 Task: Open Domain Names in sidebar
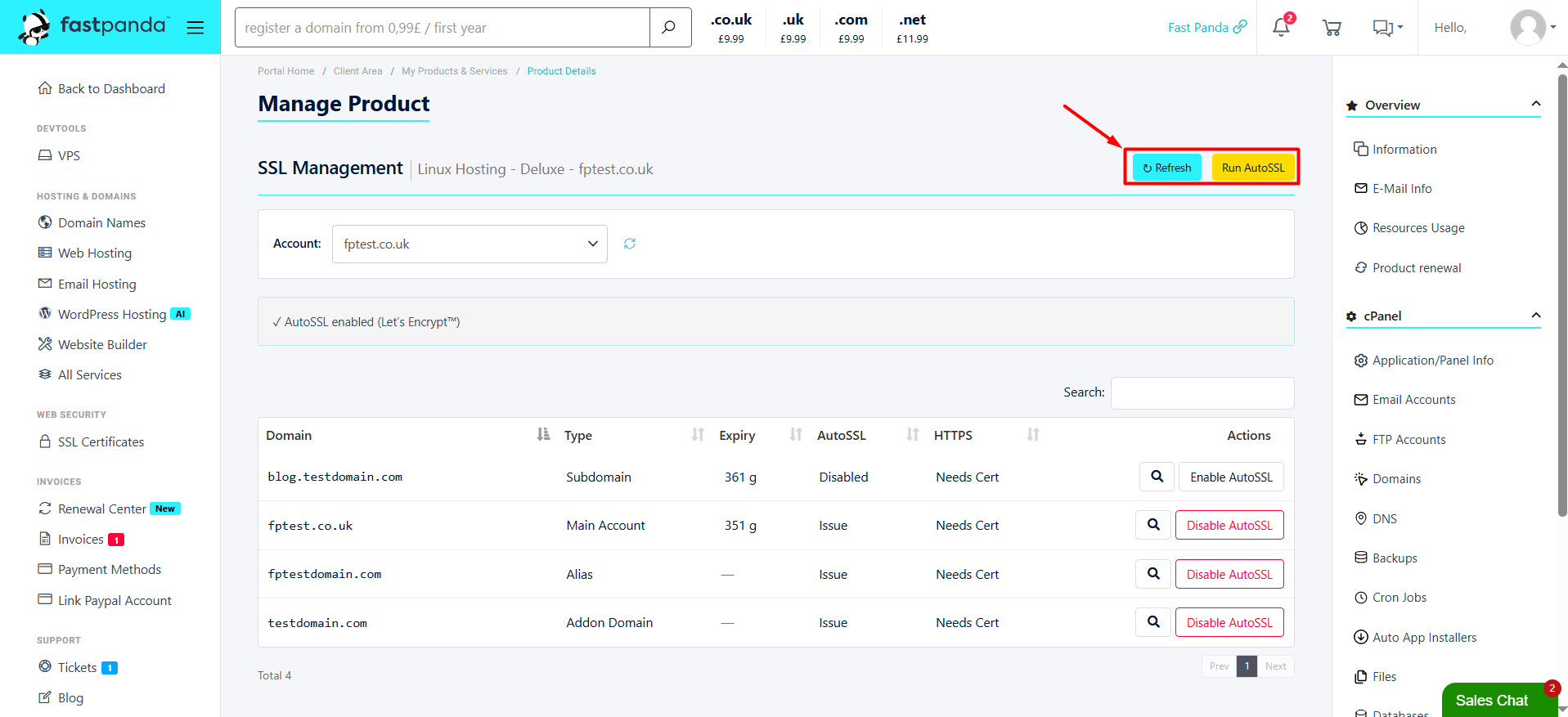92,222
